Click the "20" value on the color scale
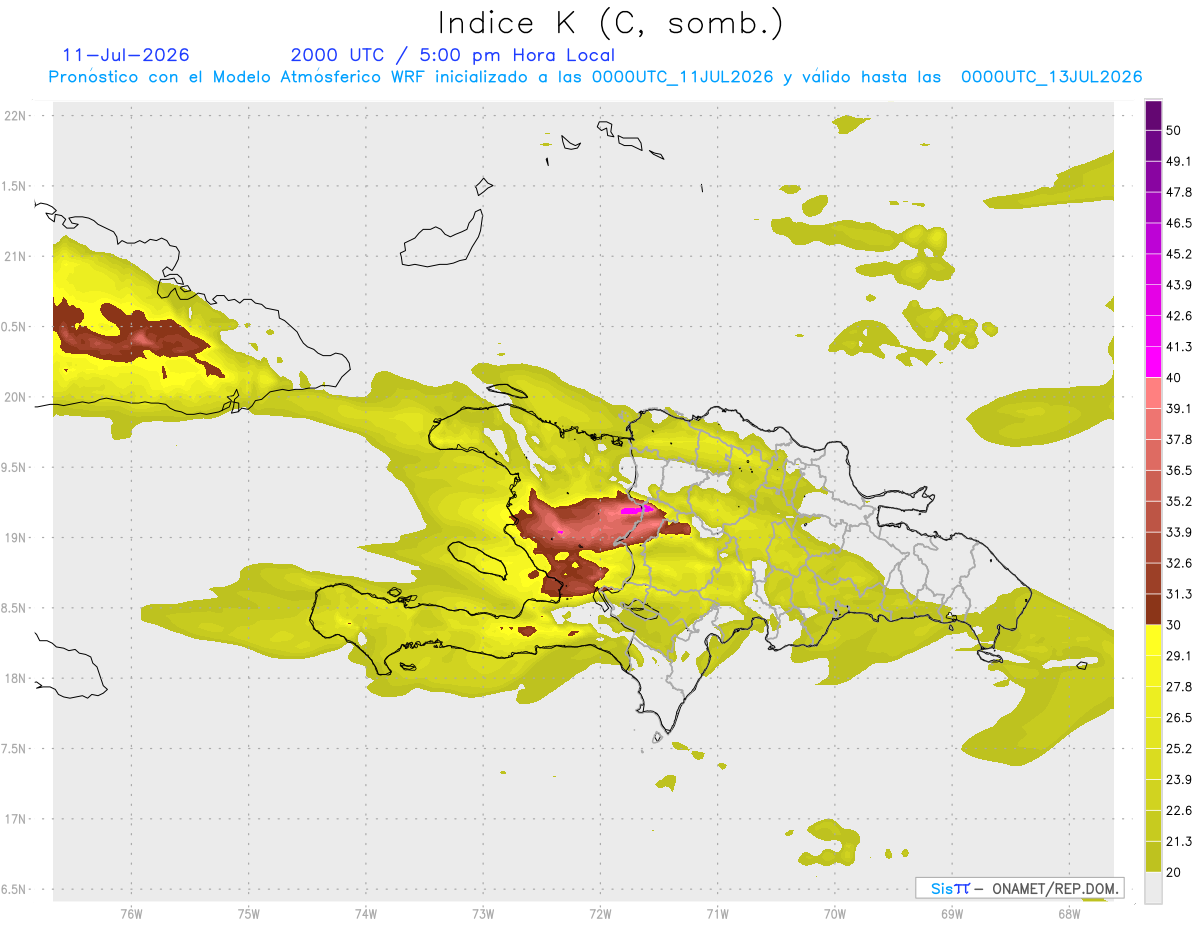Screen dimensions: 1200x927 tap(1175, 873)
